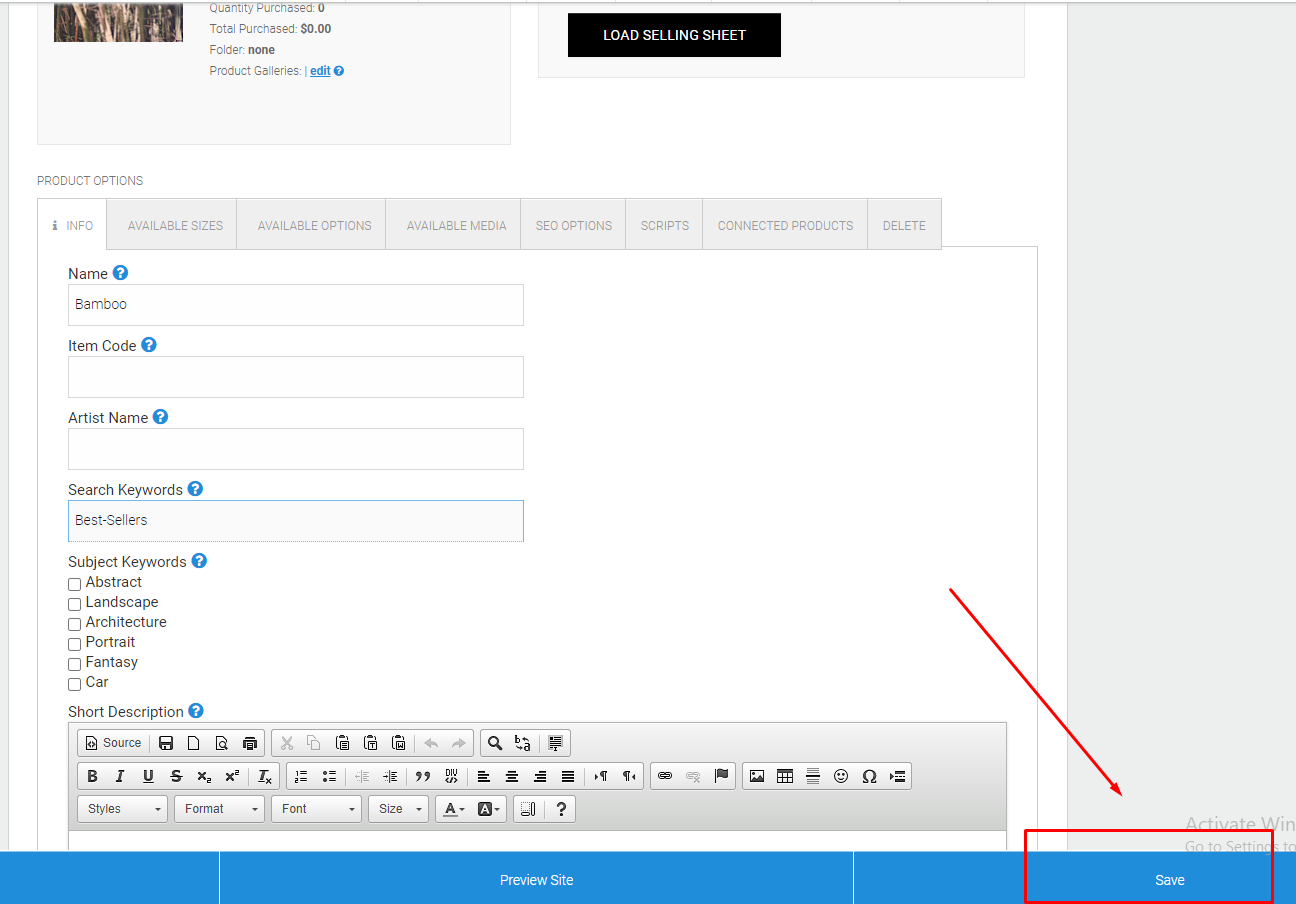Click the Load Selling Sheet button

(x=674, y=35)
